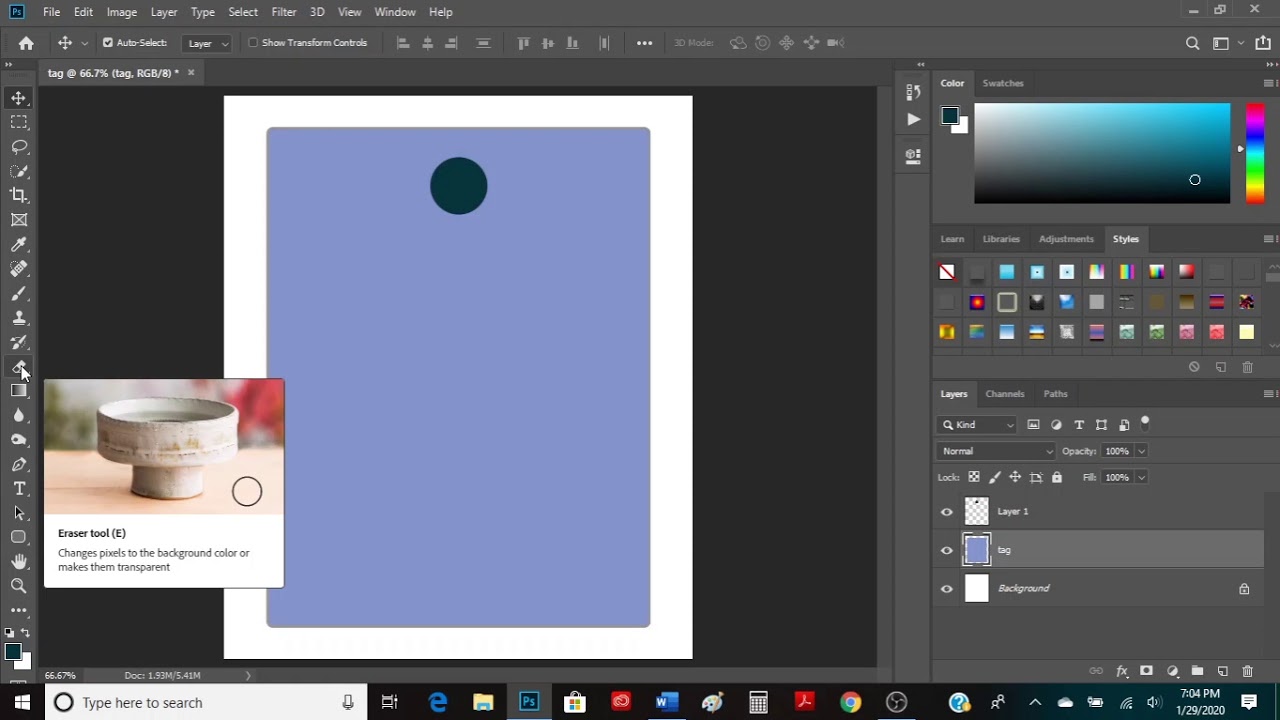Switch to the Libraries tab
Screen dimensions: 1280x720
coord(1001,239)
